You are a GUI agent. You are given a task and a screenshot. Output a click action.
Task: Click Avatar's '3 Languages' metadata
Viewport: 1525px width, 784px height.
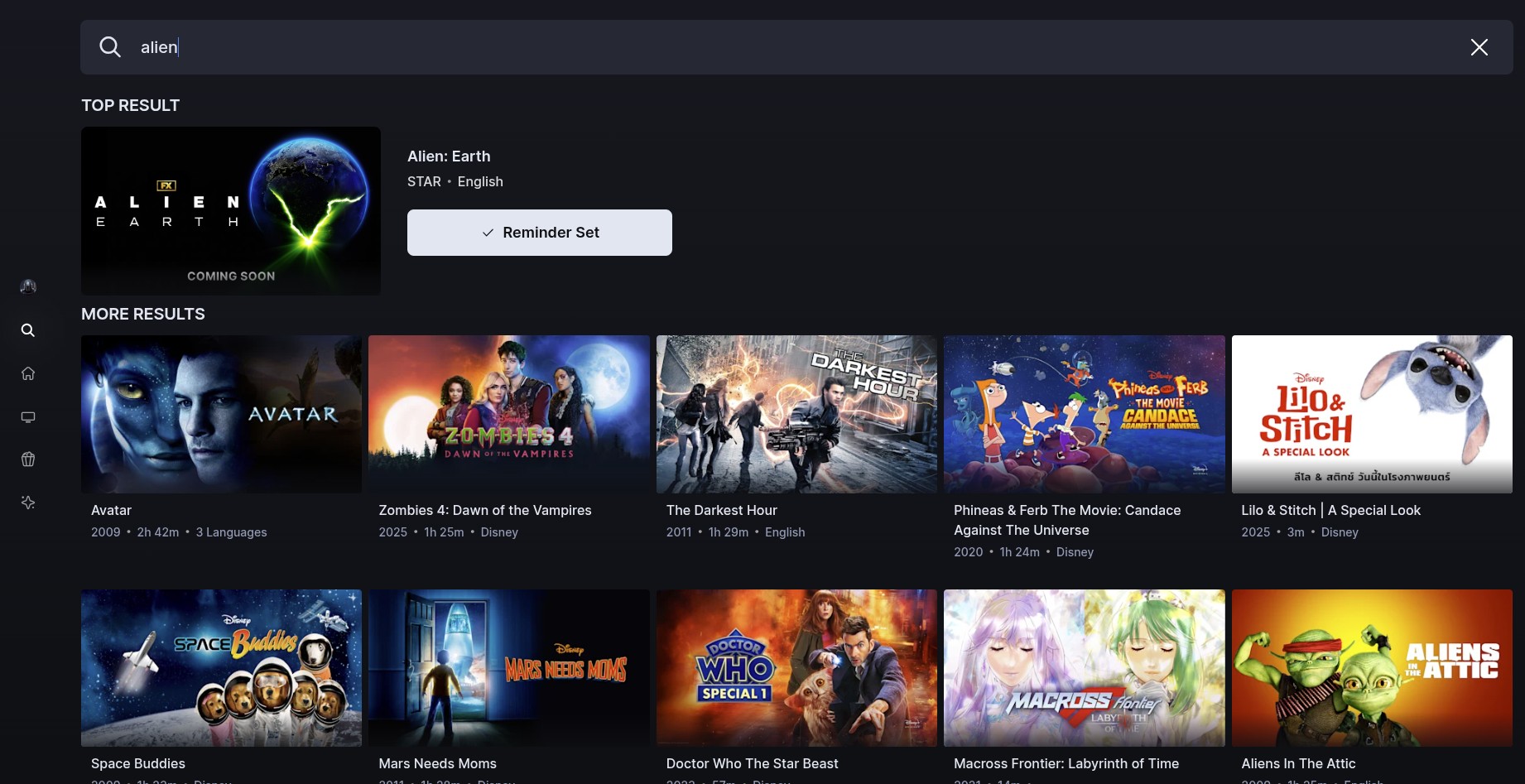[x=232, y=532]
